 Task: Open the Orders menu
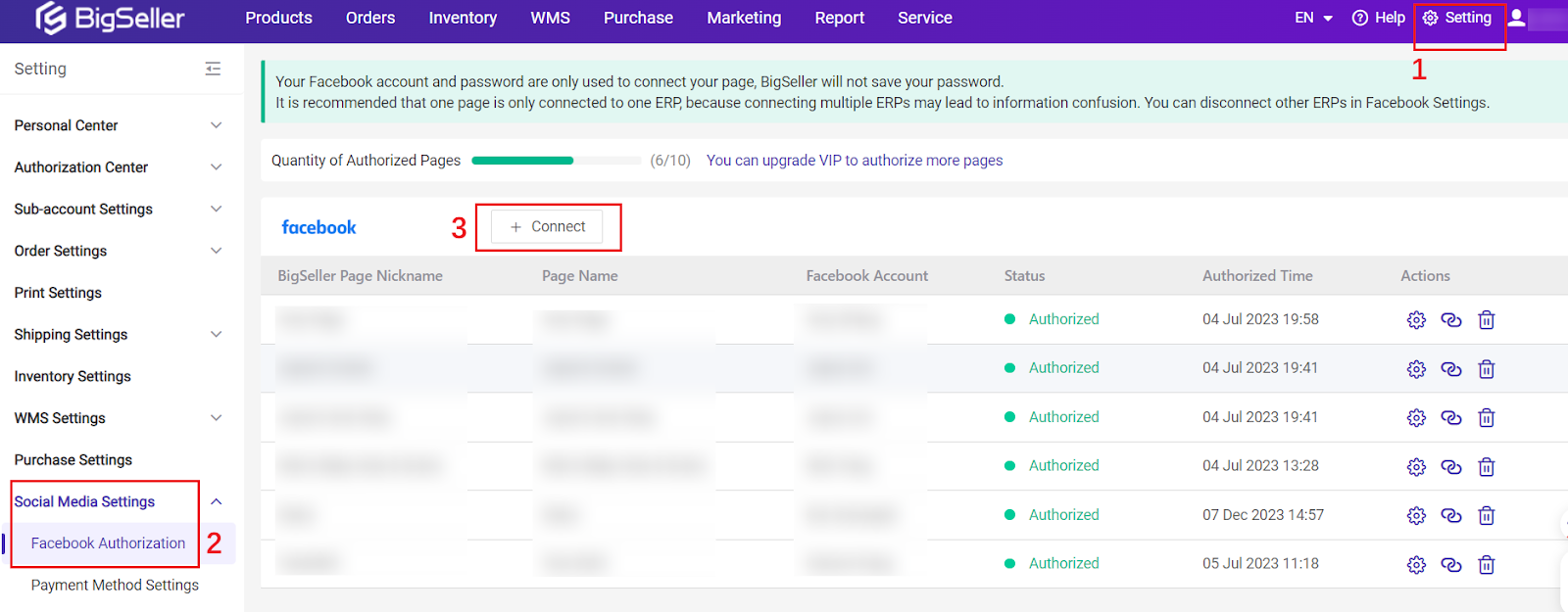pyautogui.click(x=370, y=18)
